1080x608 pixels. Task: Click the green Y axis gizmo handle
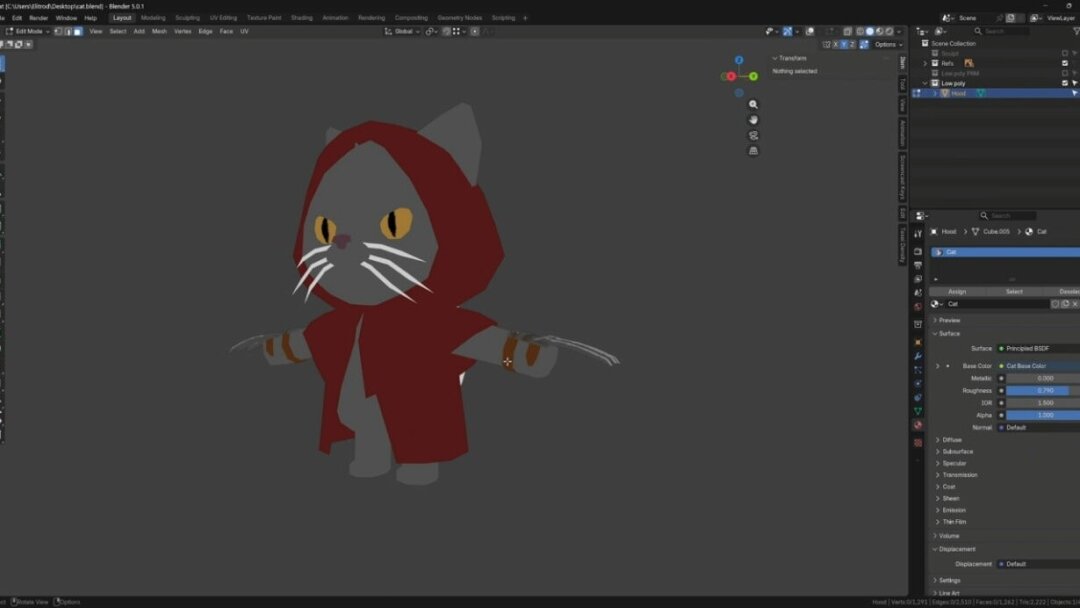tap(753, 76)
